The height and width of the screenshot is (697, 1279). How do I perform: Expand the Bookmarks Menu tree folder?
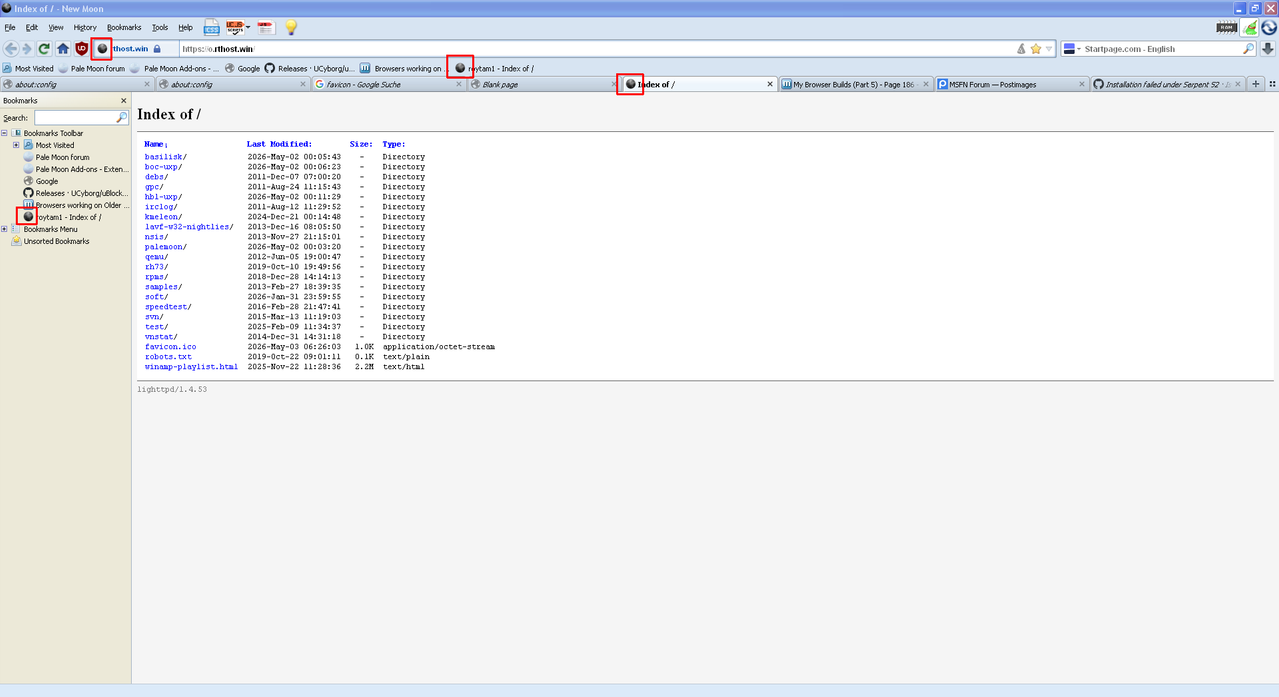[5, 229]
